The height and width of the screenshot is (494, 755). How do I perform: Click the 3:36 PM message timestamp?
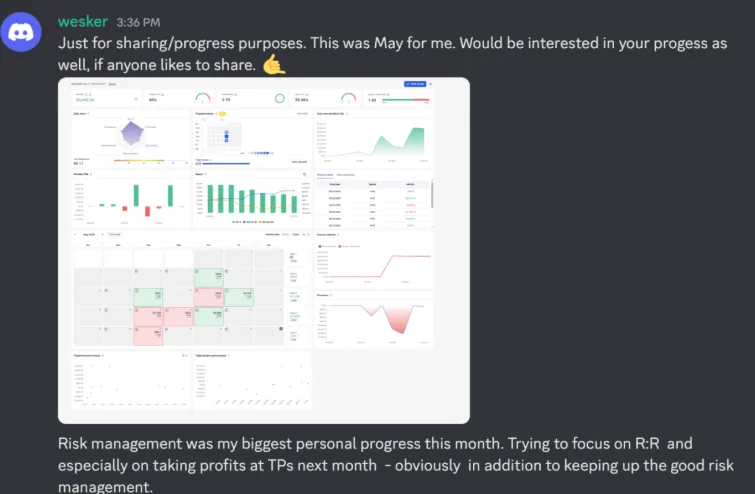click(x=138, y=23)
